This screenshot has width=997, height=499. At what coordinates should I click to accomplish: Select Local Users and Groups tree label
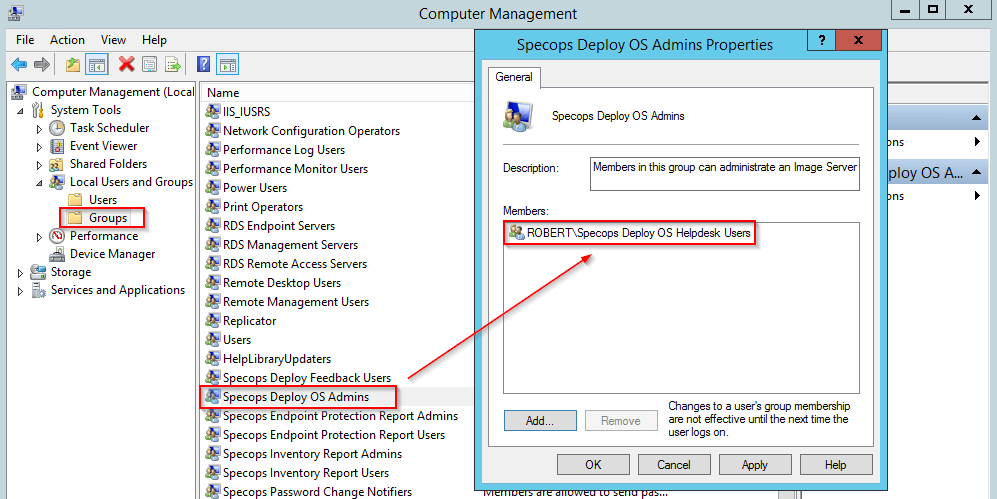(131, 182)
